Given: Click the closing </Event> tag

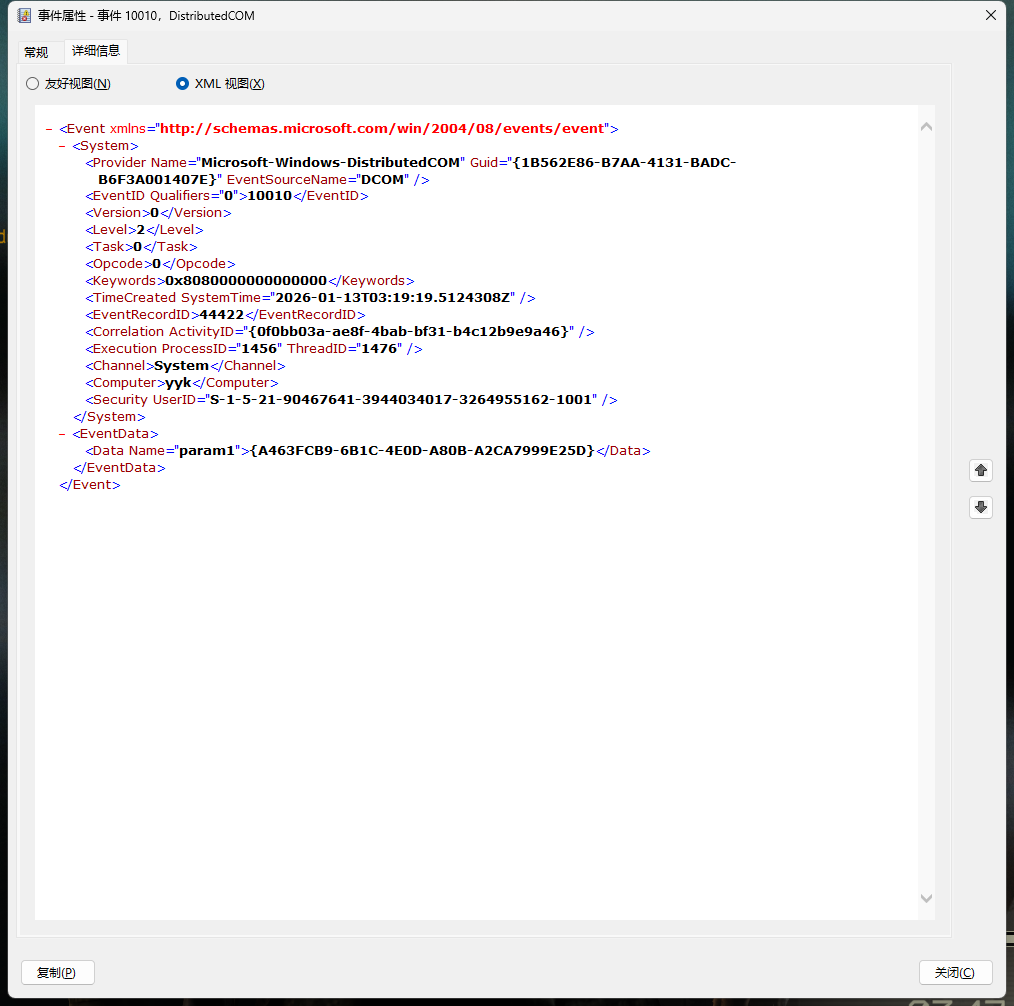Looking at the screenshot, I should click(90, 485).
